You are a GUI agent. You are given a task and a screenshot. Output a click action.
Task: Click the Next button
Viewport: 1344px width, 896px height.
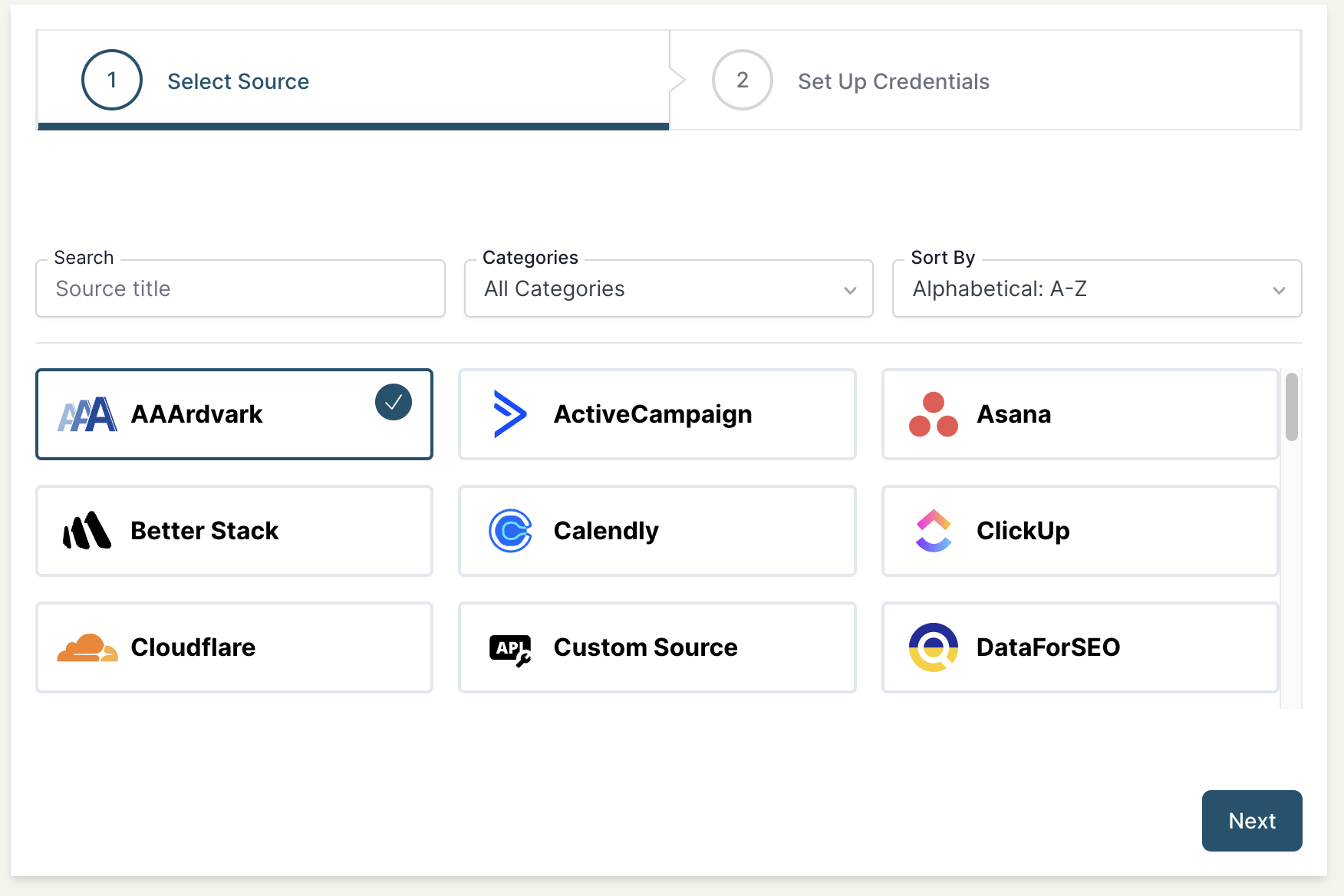pos(1252,821)
